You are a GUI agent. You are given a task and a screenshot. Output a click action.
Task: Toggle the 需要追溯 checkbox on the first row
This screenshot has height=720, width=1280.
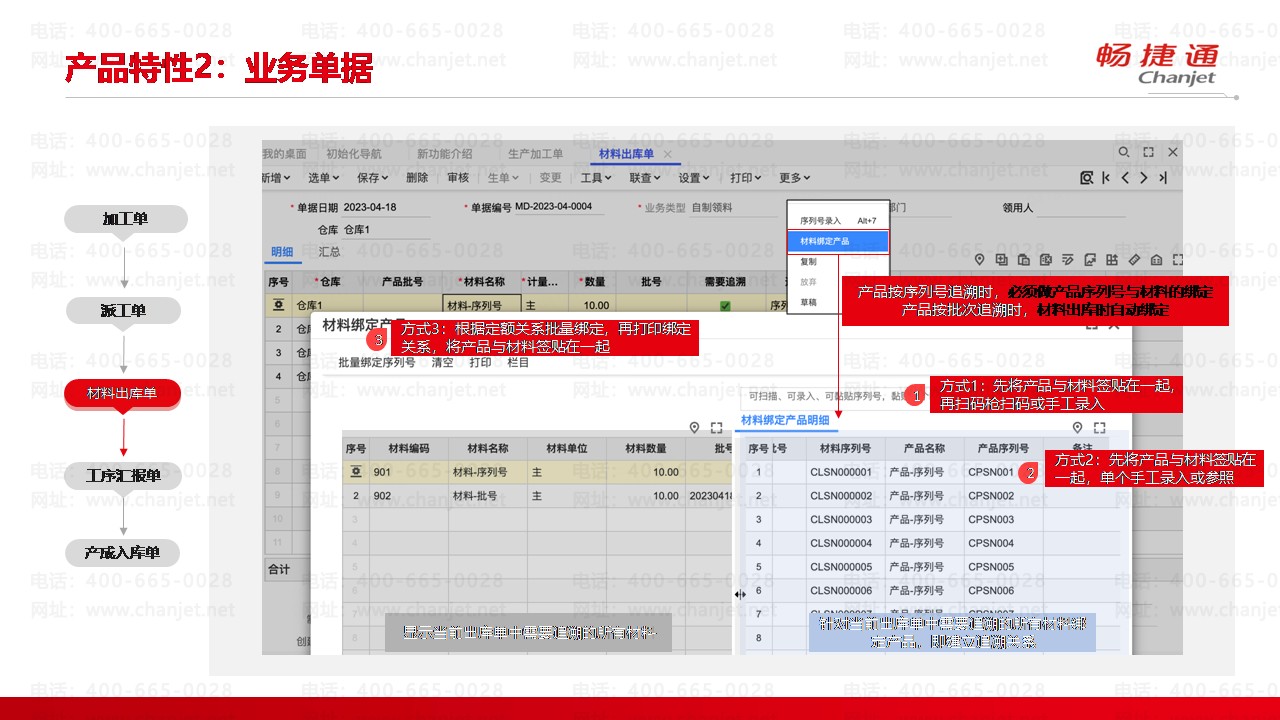pyautogui.click(x=725, y=306)
